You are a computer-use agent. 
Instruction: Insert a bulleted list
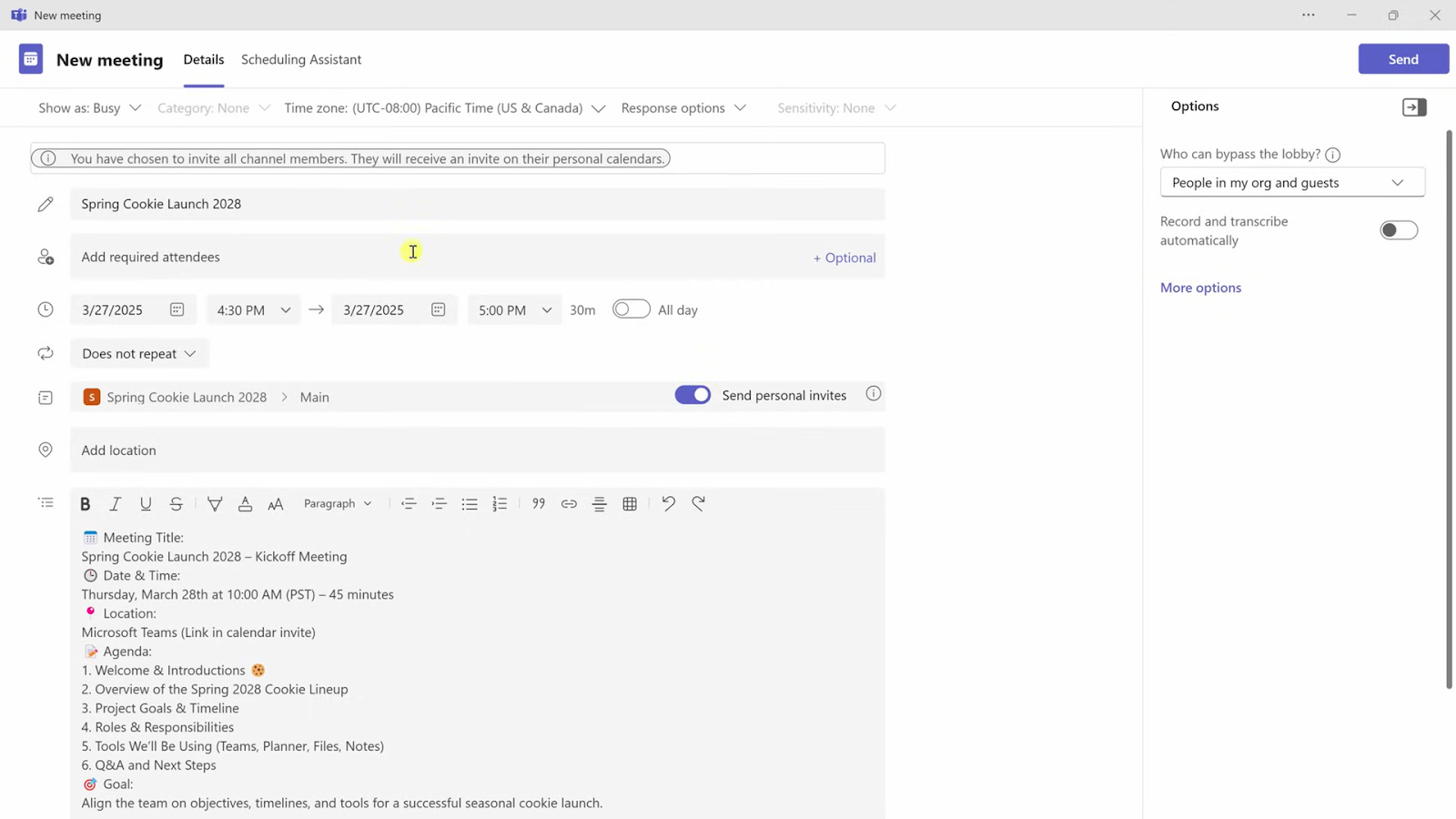coord(470,503)
